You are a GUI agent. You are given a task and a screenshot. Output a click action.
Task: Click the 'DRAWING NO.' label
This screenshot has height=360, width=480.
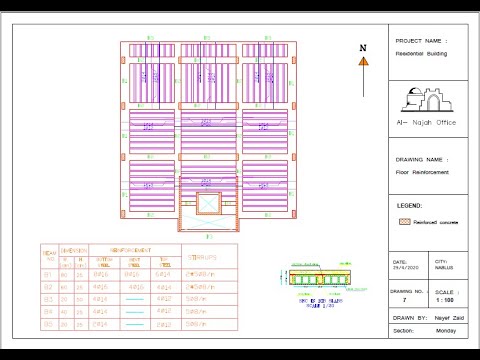[408, 291]
